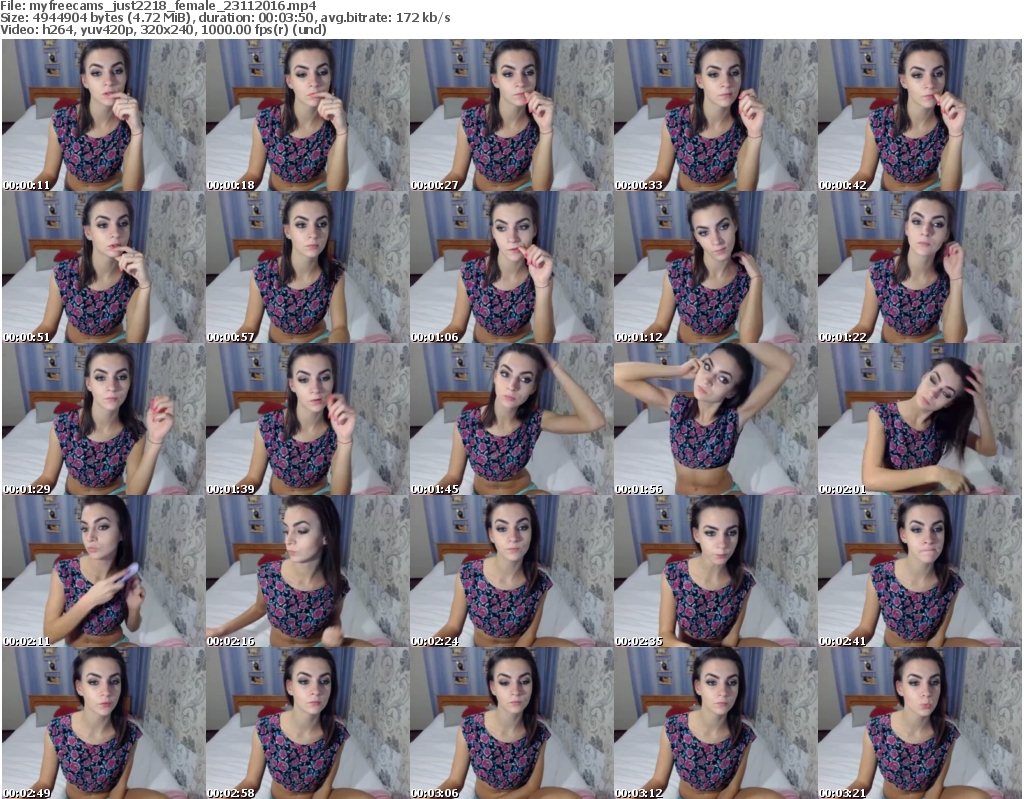Choose the frame stamped 00:02:16
This screenshot has width=1024, height=799.
308,572
